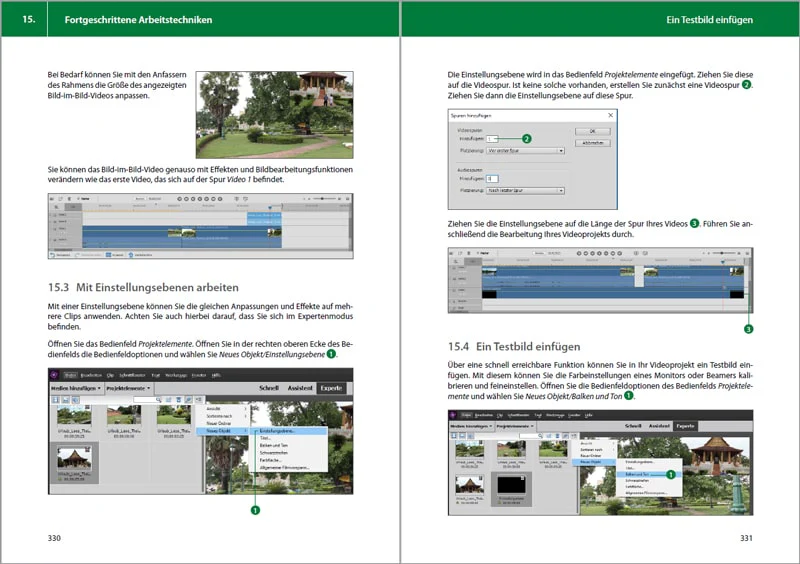Click the Premiere Elements logo in left screenshot
This screenshot has width=800, height=564.
[x=54, y=375]
